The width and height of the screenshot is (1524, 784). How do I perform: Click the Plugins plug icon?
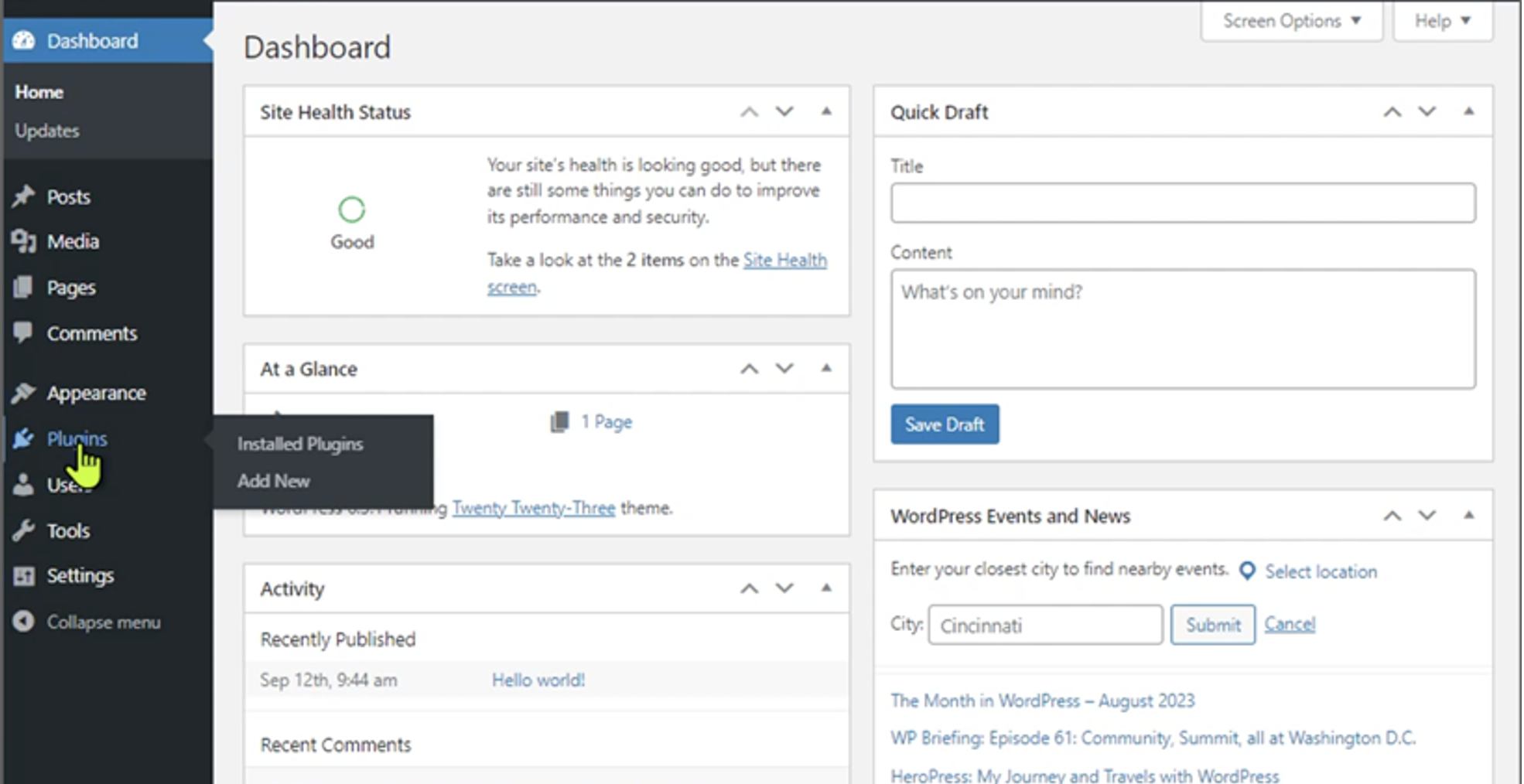pos(23,438)
